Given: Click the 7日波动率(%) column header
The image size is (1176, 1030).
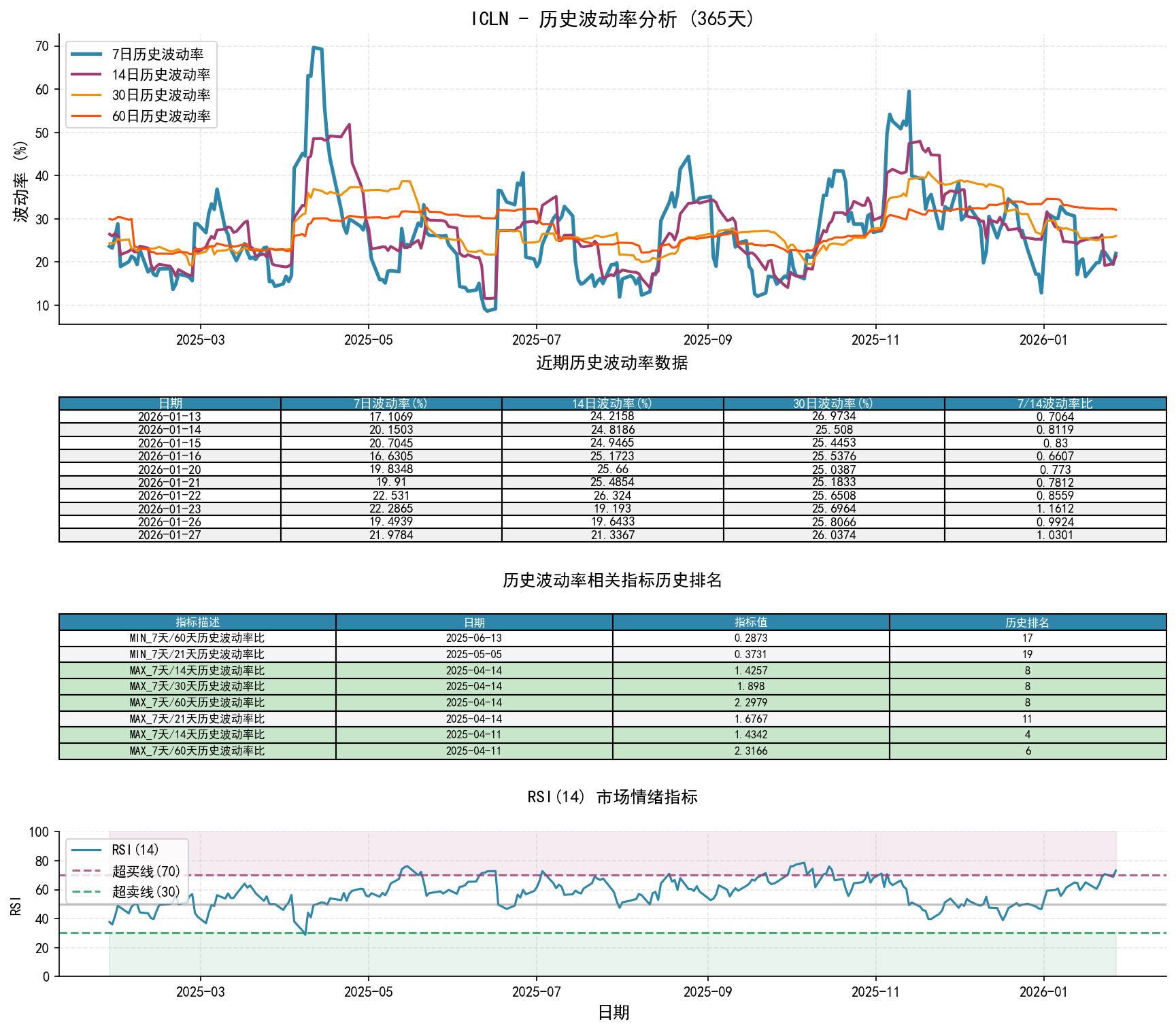Looking at the screenshot, I should click(391, 404).
